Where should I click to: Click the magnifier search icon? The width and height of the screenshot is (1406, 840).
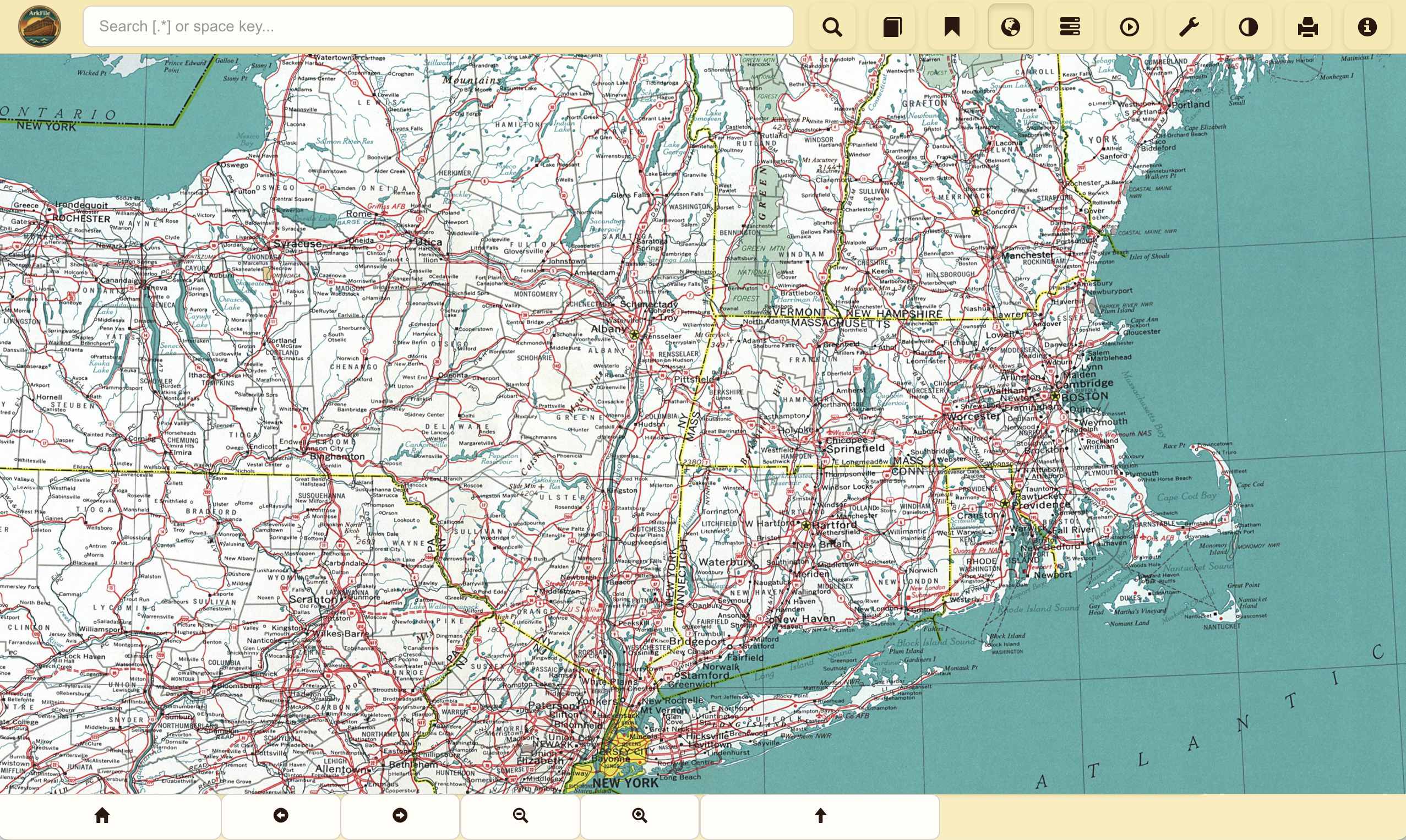(832, 26)
